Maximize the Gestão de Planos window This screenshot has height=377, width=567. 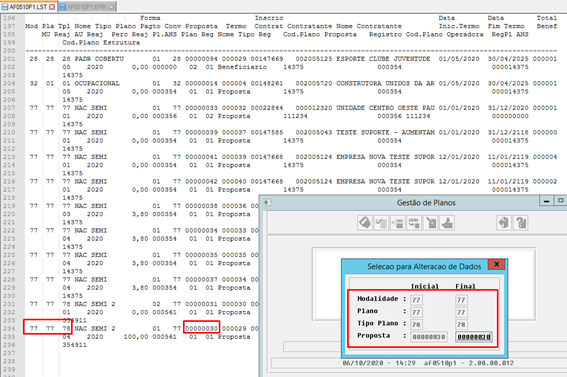(560, 201)
